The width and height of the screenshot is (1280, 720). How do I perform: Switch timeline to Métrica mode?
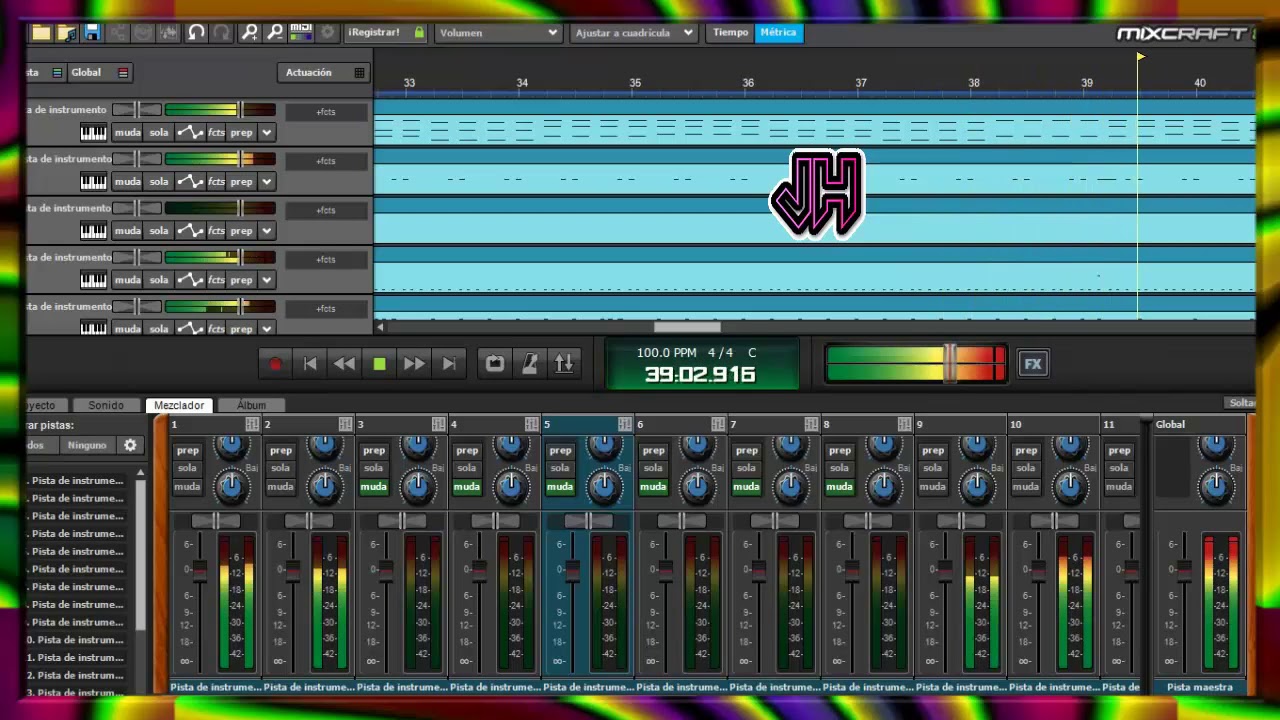pos(778,32)
